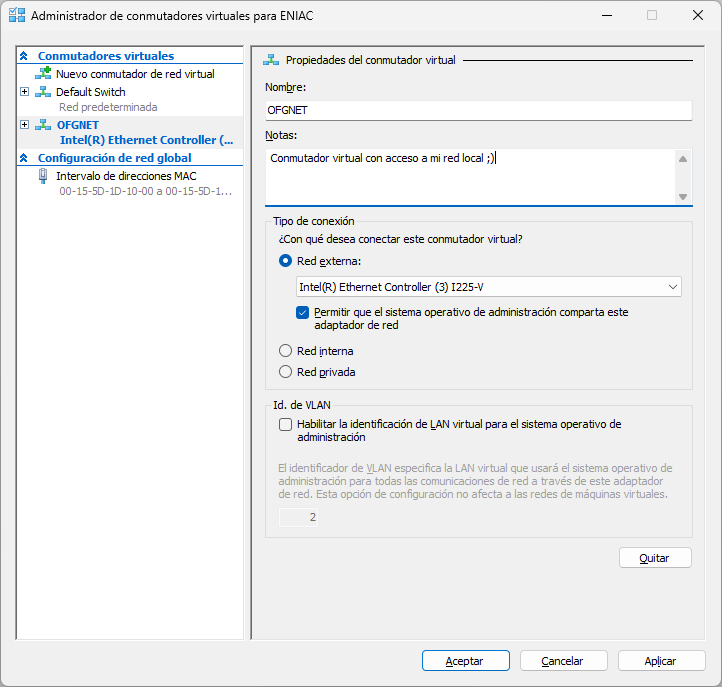Viewport: 722px width, 687px height.
Task: Click the Aceptar button
Action: (x=466, y=661)
